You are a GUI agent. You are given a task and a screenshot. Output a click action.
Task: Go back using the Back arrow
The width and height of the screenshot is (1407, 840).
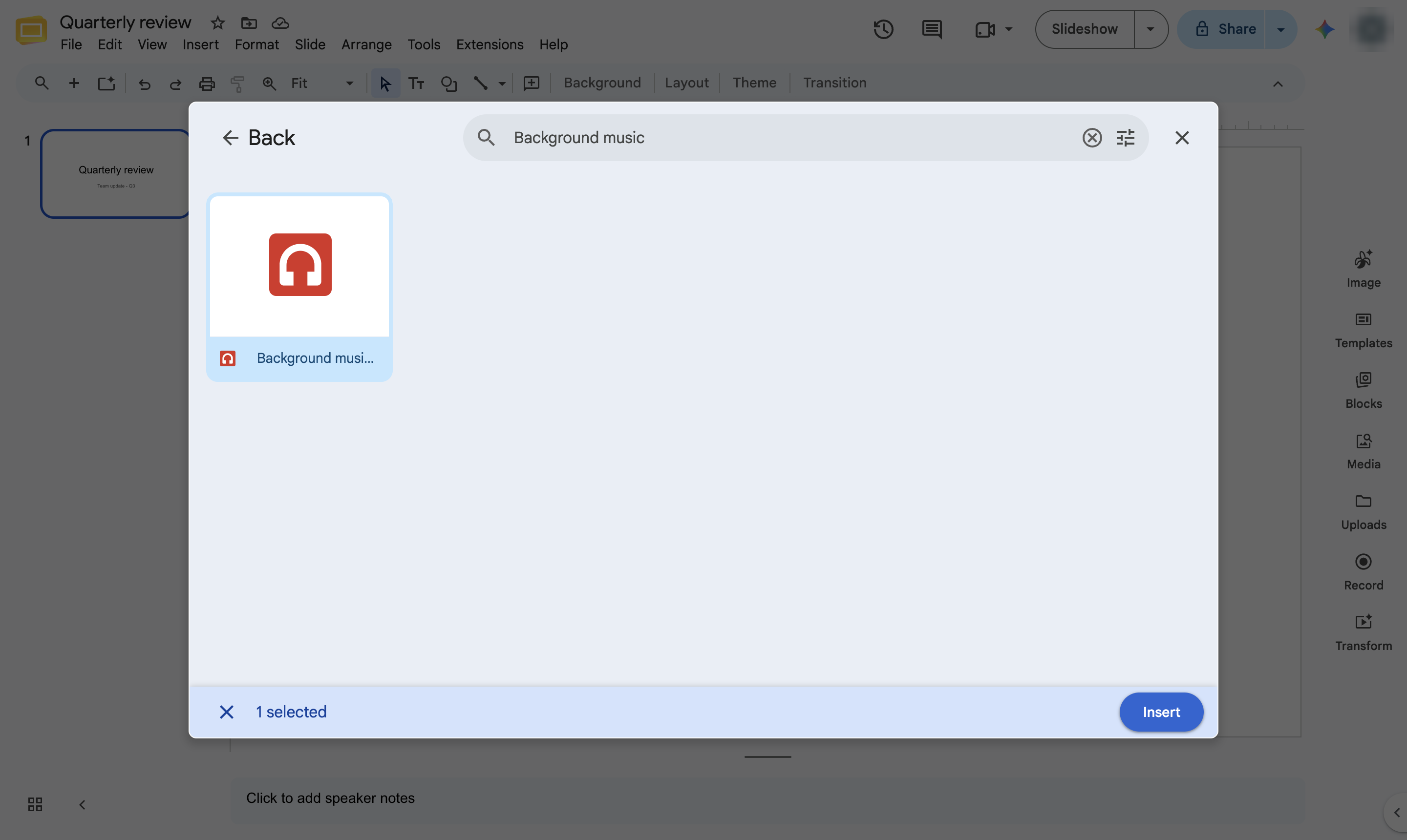(230, 138)
